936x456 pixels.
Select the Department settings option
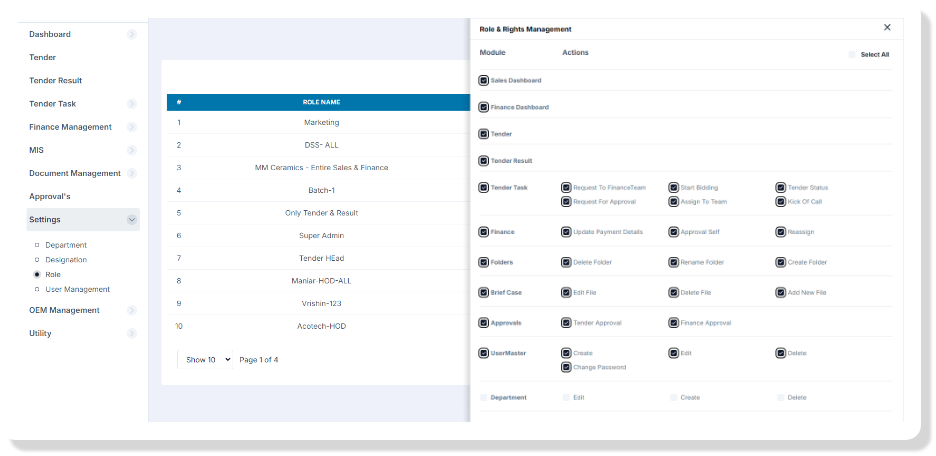[66, 245]
